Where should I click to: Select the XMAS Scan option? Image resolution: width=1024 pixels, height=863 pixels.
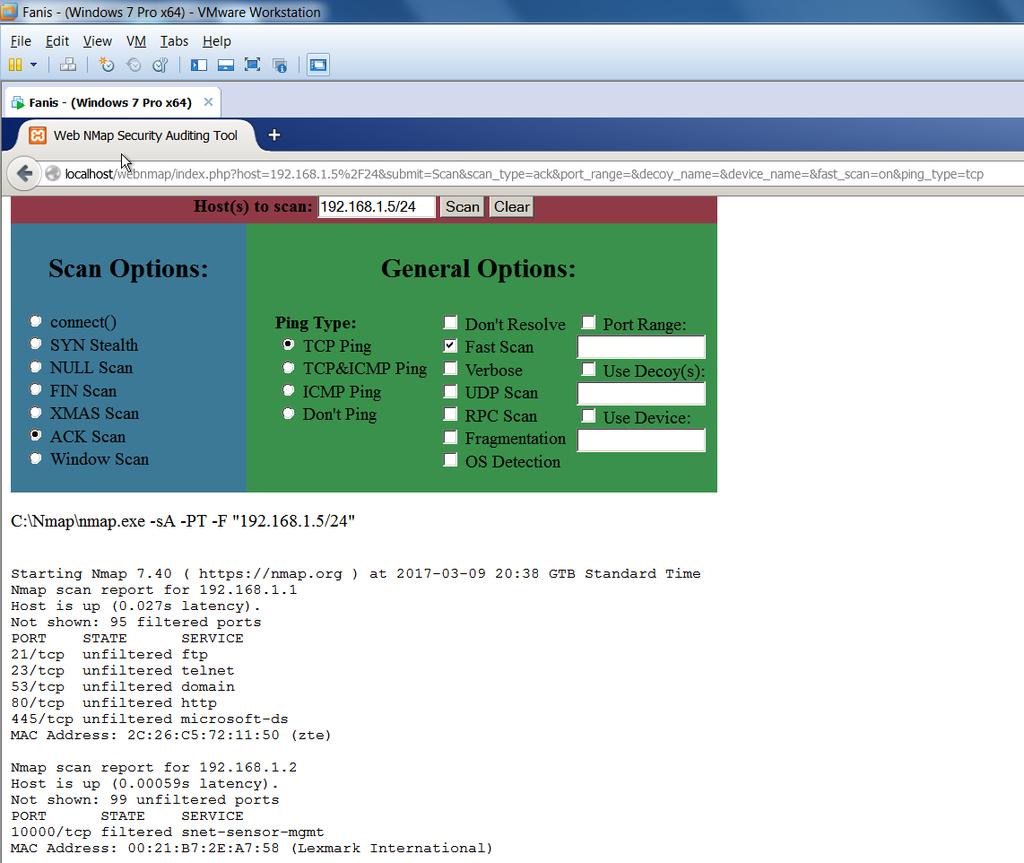coord(36,412)
